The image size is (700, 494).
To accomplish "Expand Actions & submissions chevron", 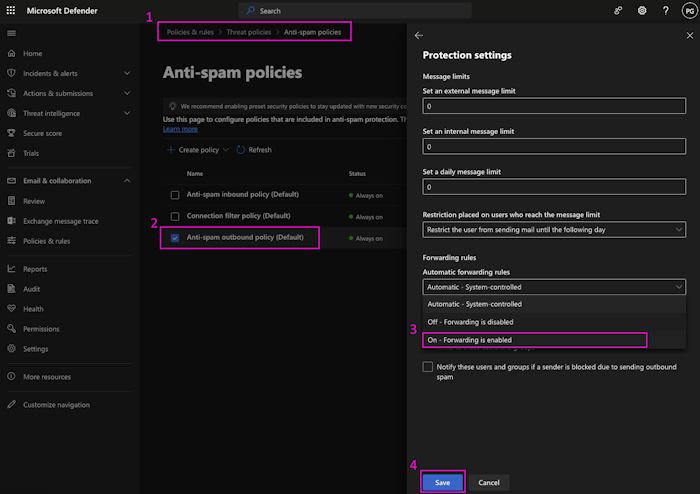I will [x=127, y=93].
